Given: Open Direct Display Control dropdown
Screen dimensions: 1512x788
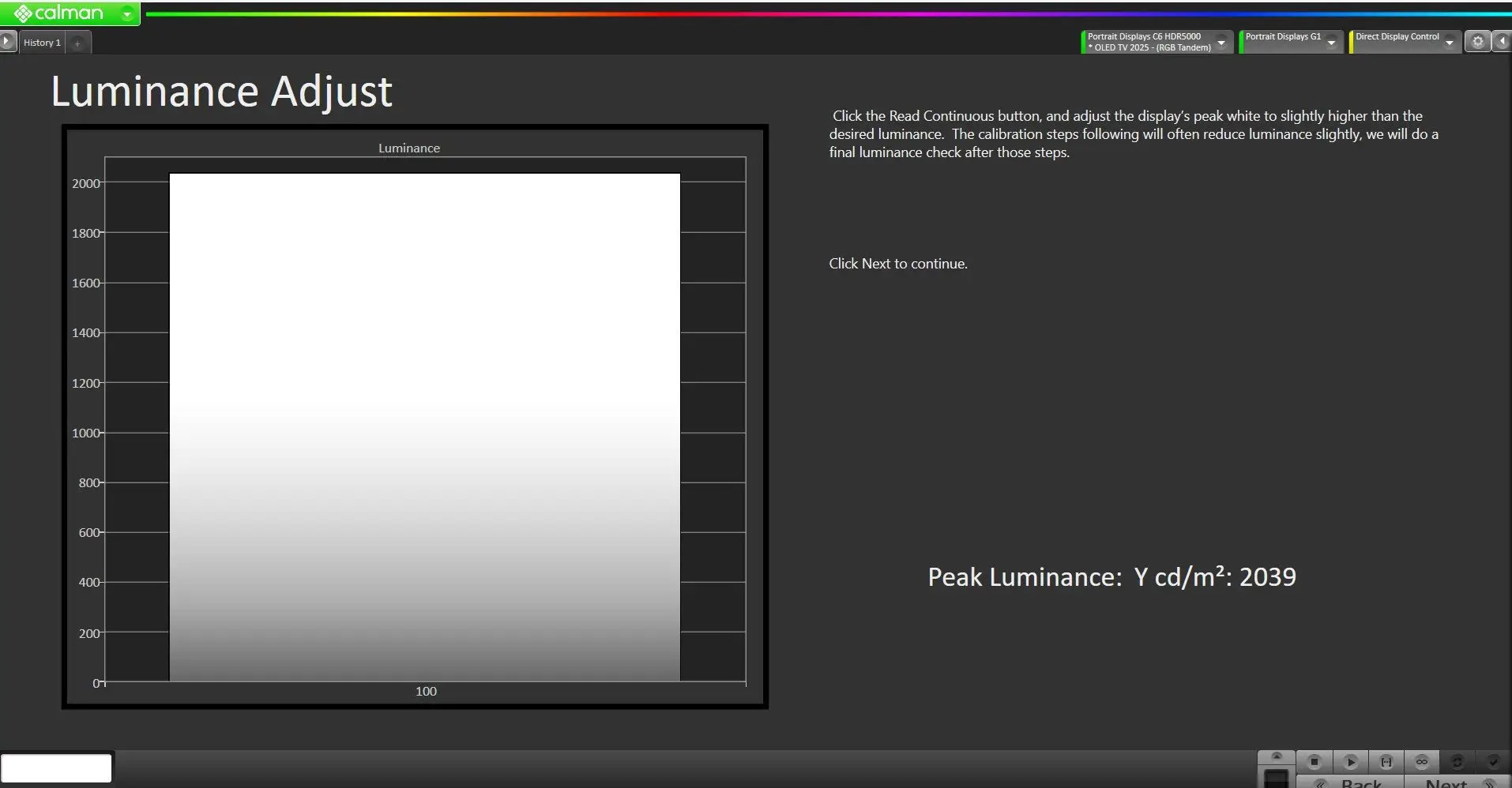Looking at the screenshot, I should tap(1449, 43).
